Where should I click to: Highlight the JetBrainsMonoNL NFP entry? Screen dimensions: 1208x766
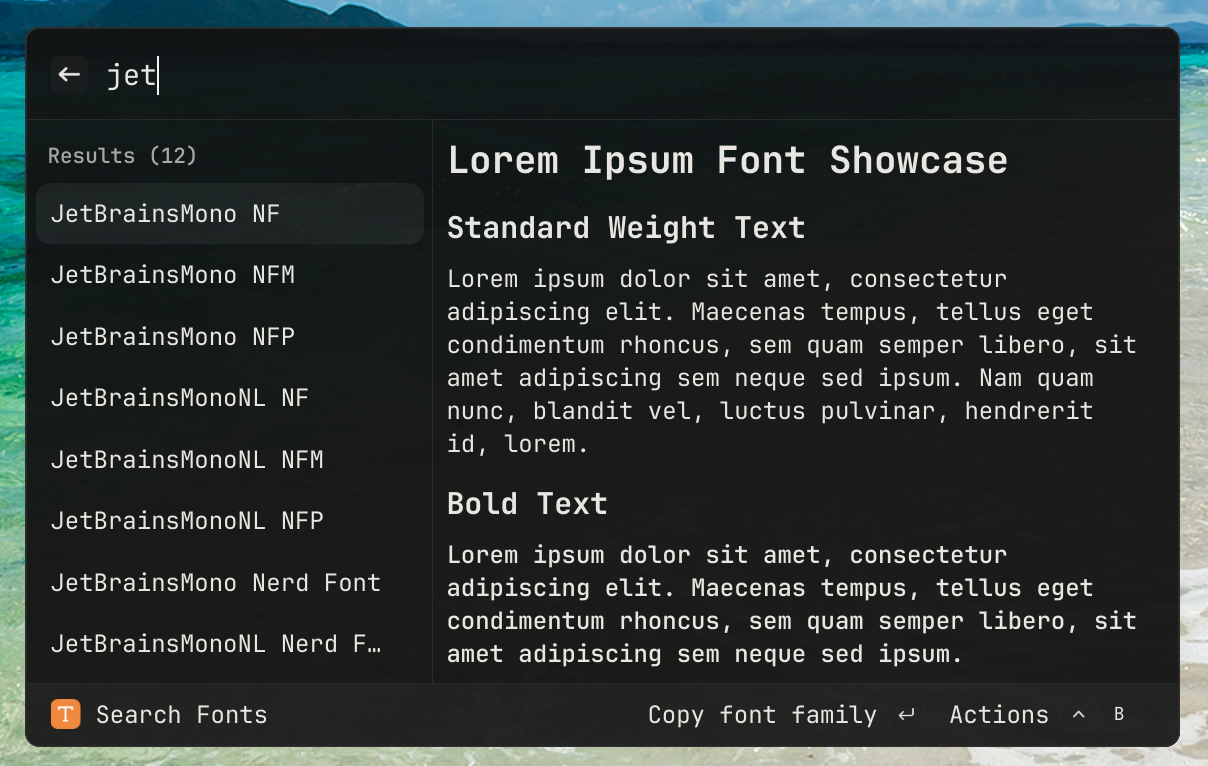pyautogui.click(x=229, y=521)
